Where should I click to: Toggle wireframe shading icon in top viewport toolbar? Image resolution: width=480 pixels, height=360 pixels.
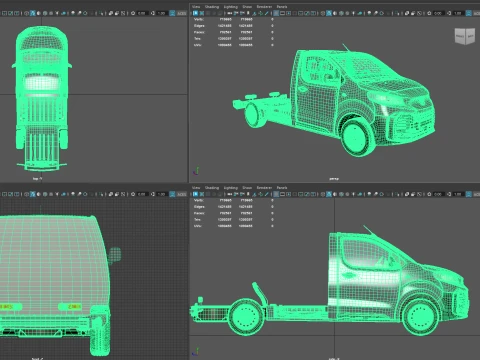coord(26,13)
